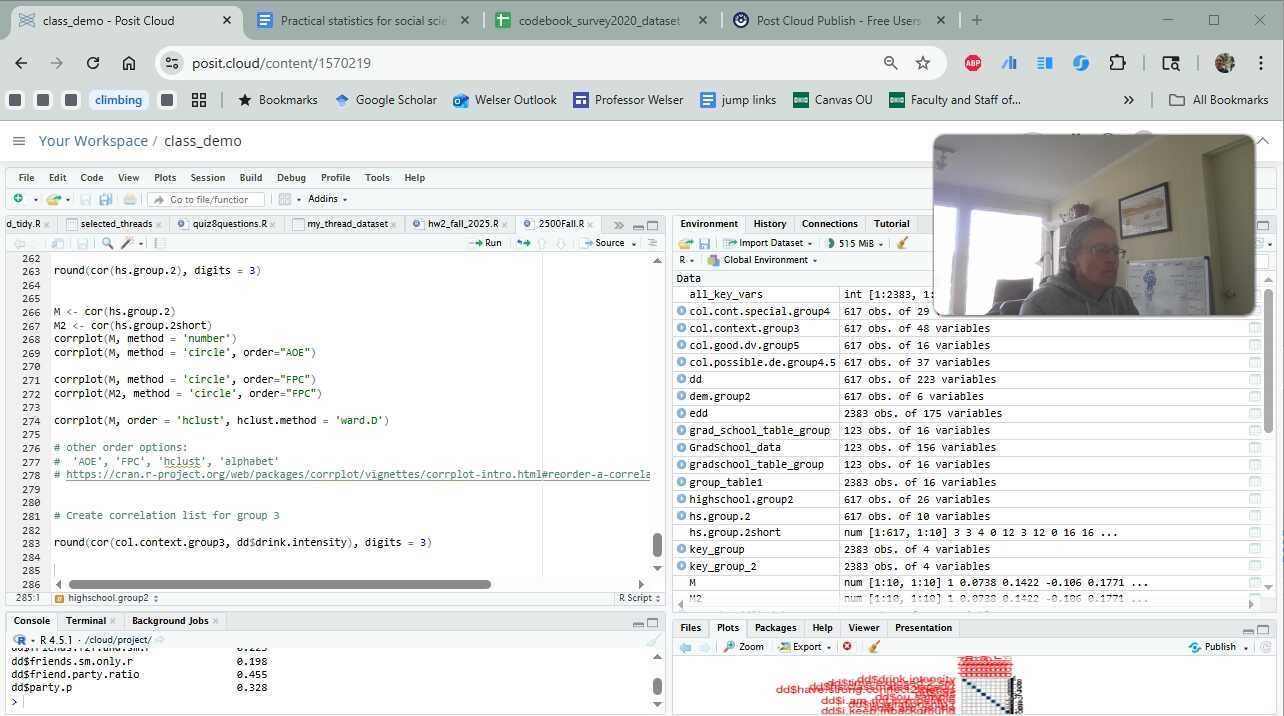Run the current line with the Run button
Viewport: 1284px width, 716px height.
coord(486,243)
